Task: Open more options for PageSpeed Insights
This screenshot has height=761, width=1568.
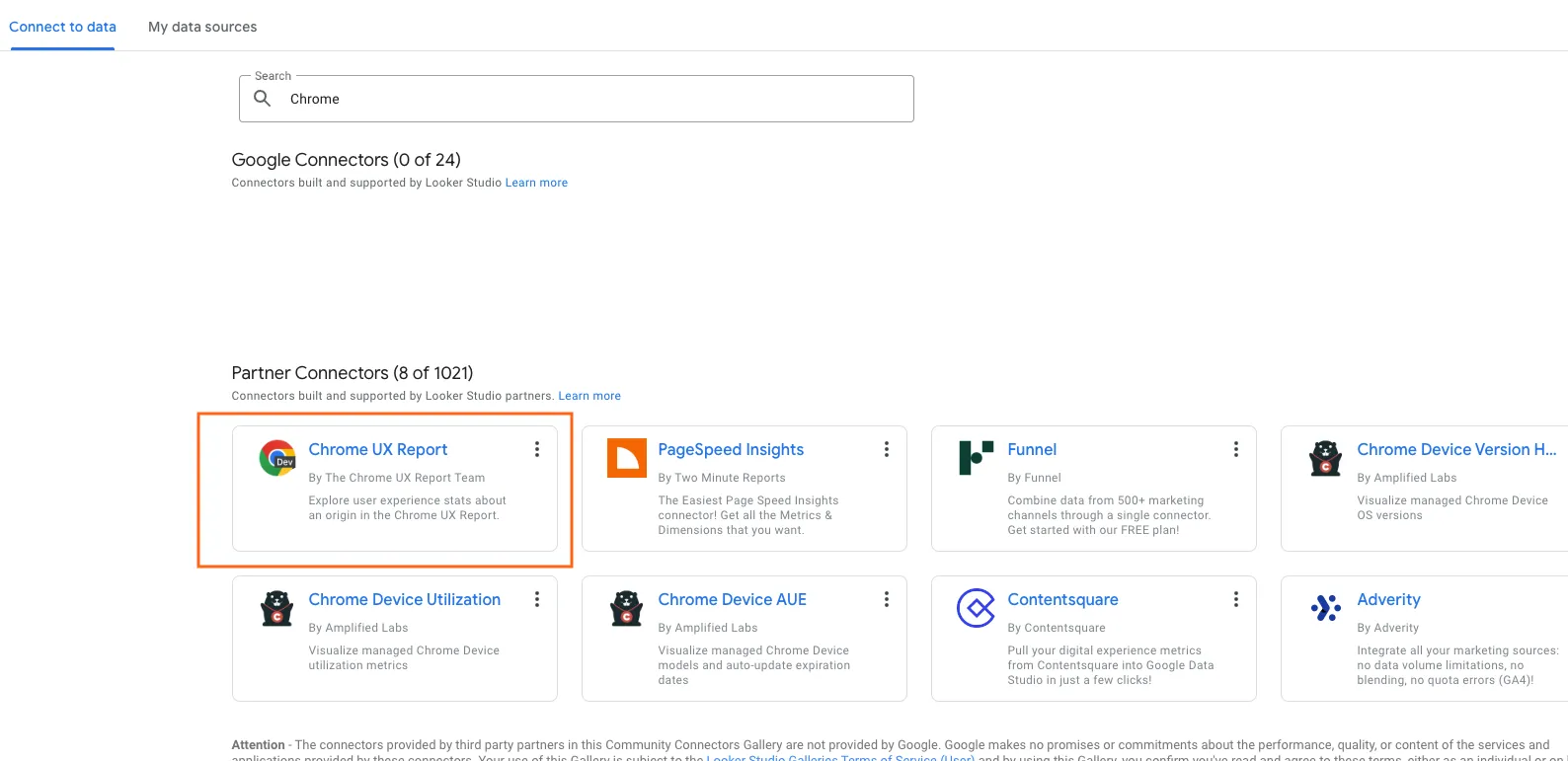Action: (x=887, y=449)
